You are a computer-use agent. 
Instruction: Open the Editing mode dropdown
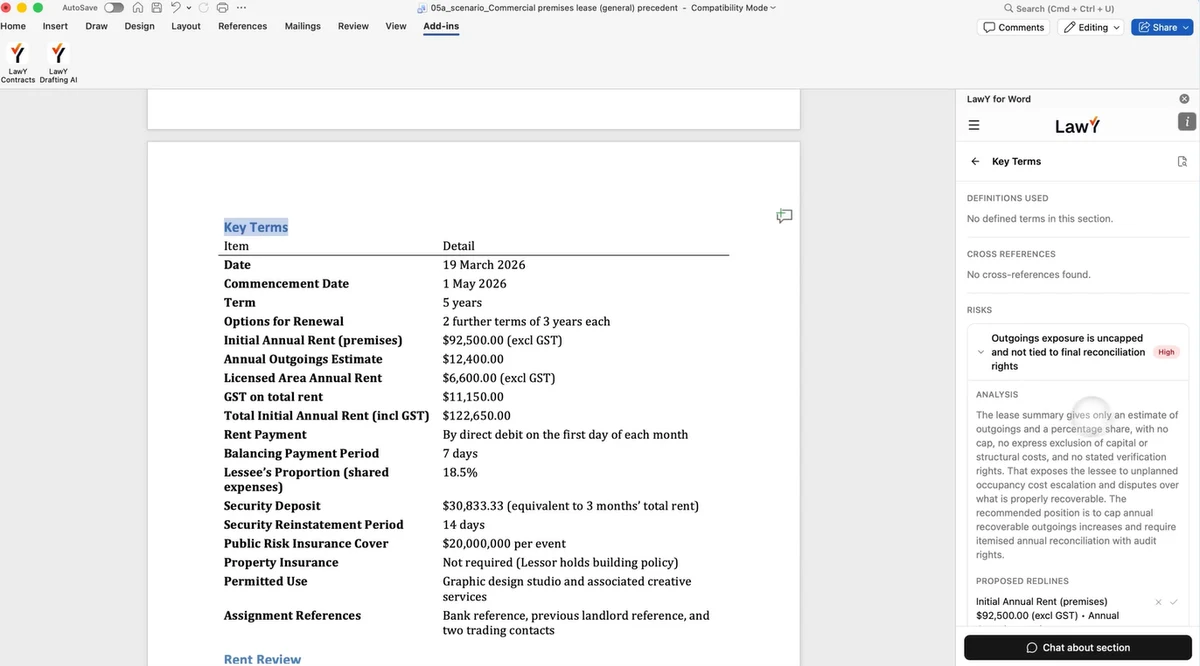[x=1091, y=27]
